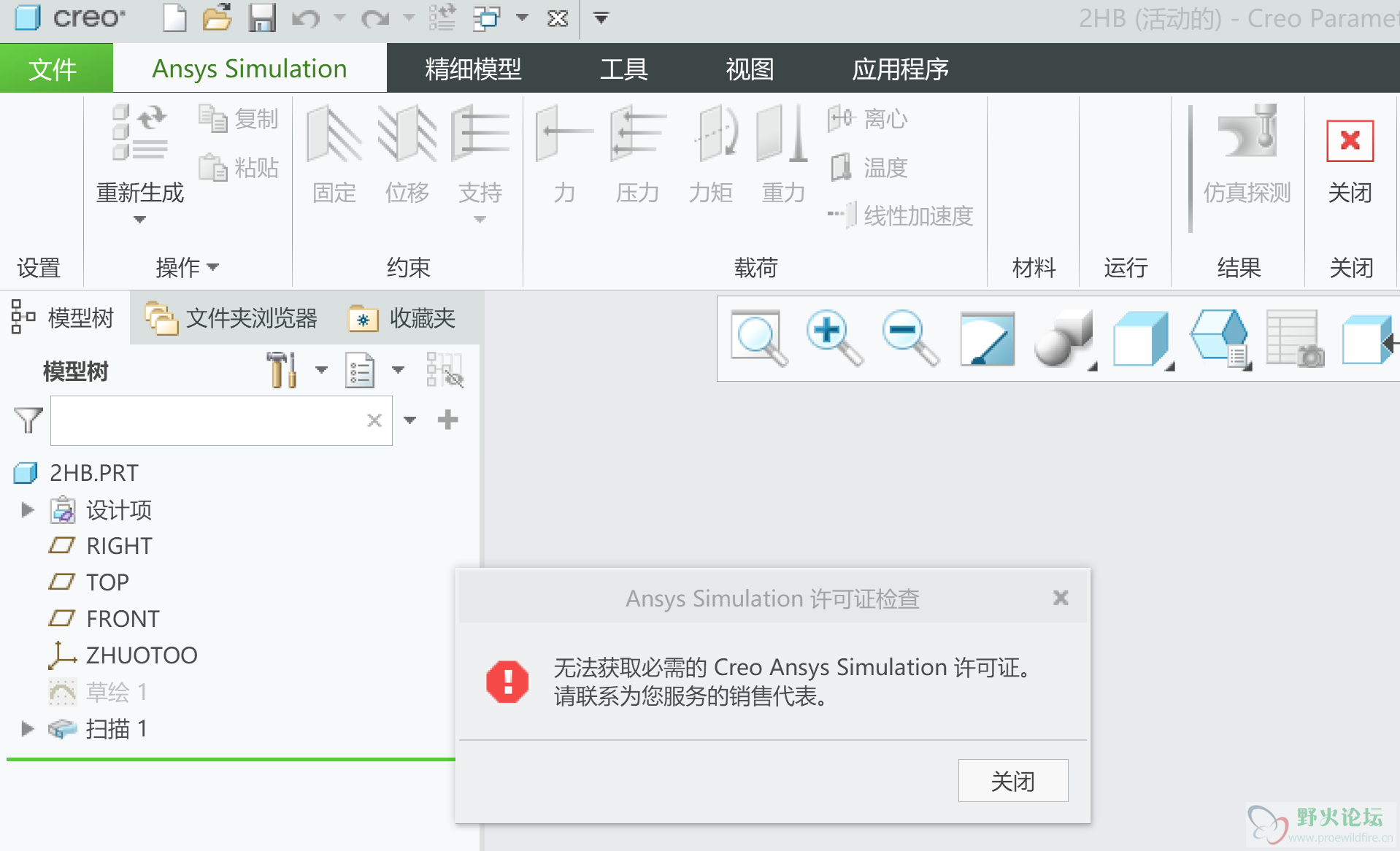Image resolution: width=1400 pixels, height=851 pixels.
Task: Expand the 扫描 1 feature node
Action: 28,728
